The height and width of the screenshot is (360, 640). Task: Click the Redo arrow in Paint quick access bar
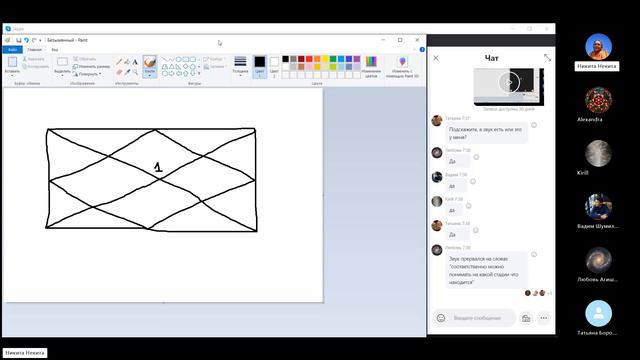point(34,40)
